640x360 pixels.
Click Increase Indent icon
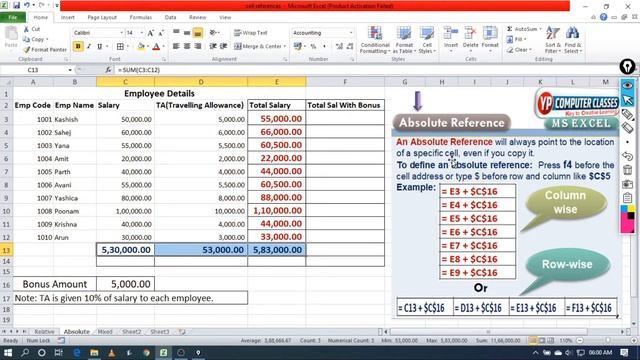224,47
